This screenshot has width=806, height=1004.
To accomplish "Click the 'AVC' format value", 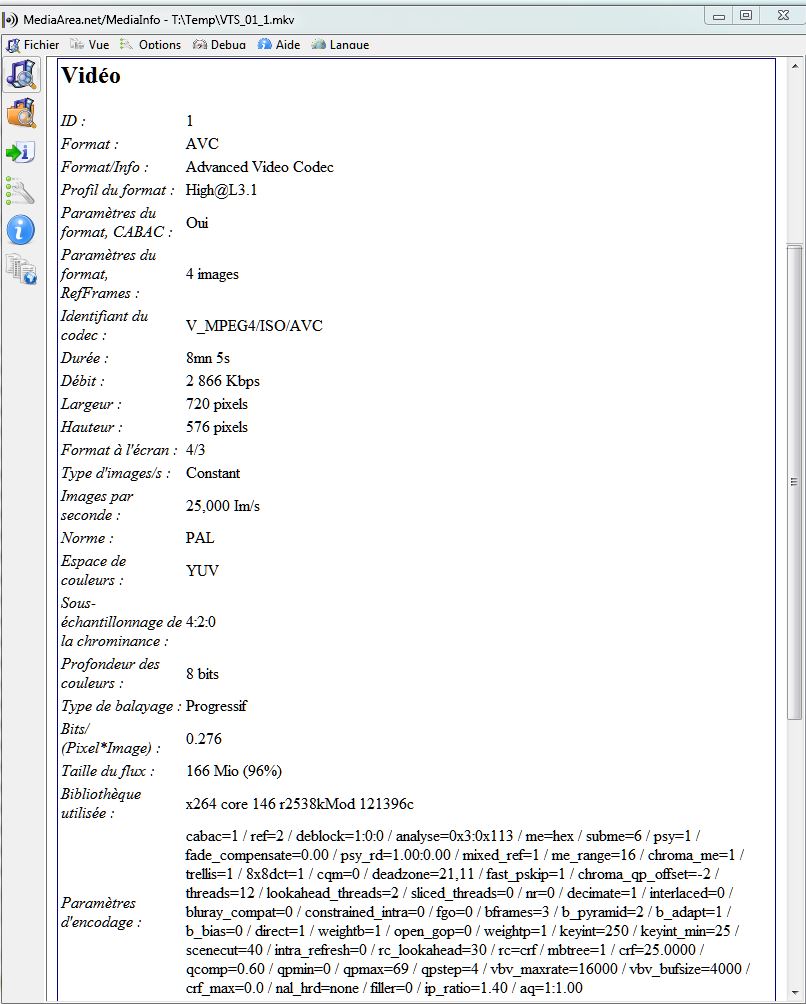I will (x=202, y=143).
